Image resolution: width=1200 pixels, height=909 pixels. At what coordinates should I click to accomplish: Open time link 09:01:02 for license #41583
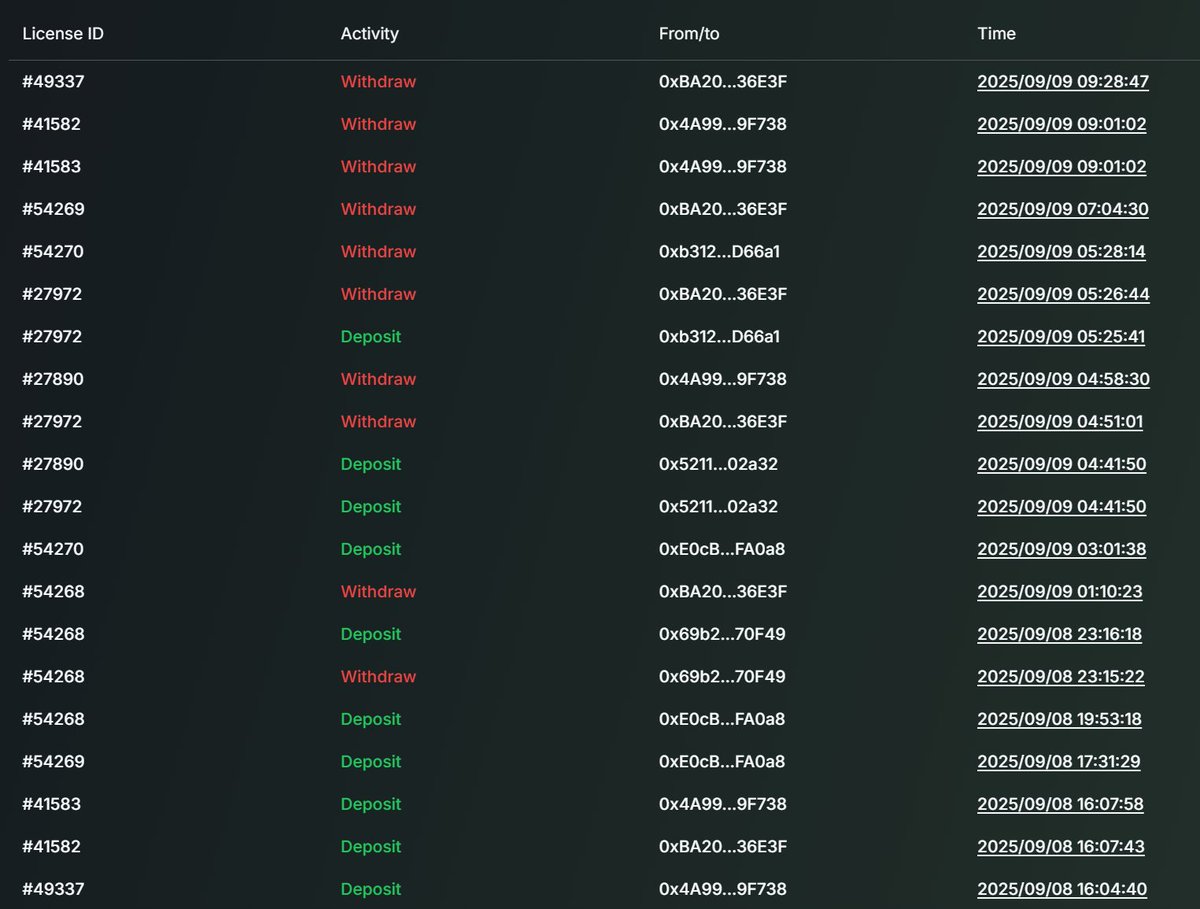[1062, 167]
